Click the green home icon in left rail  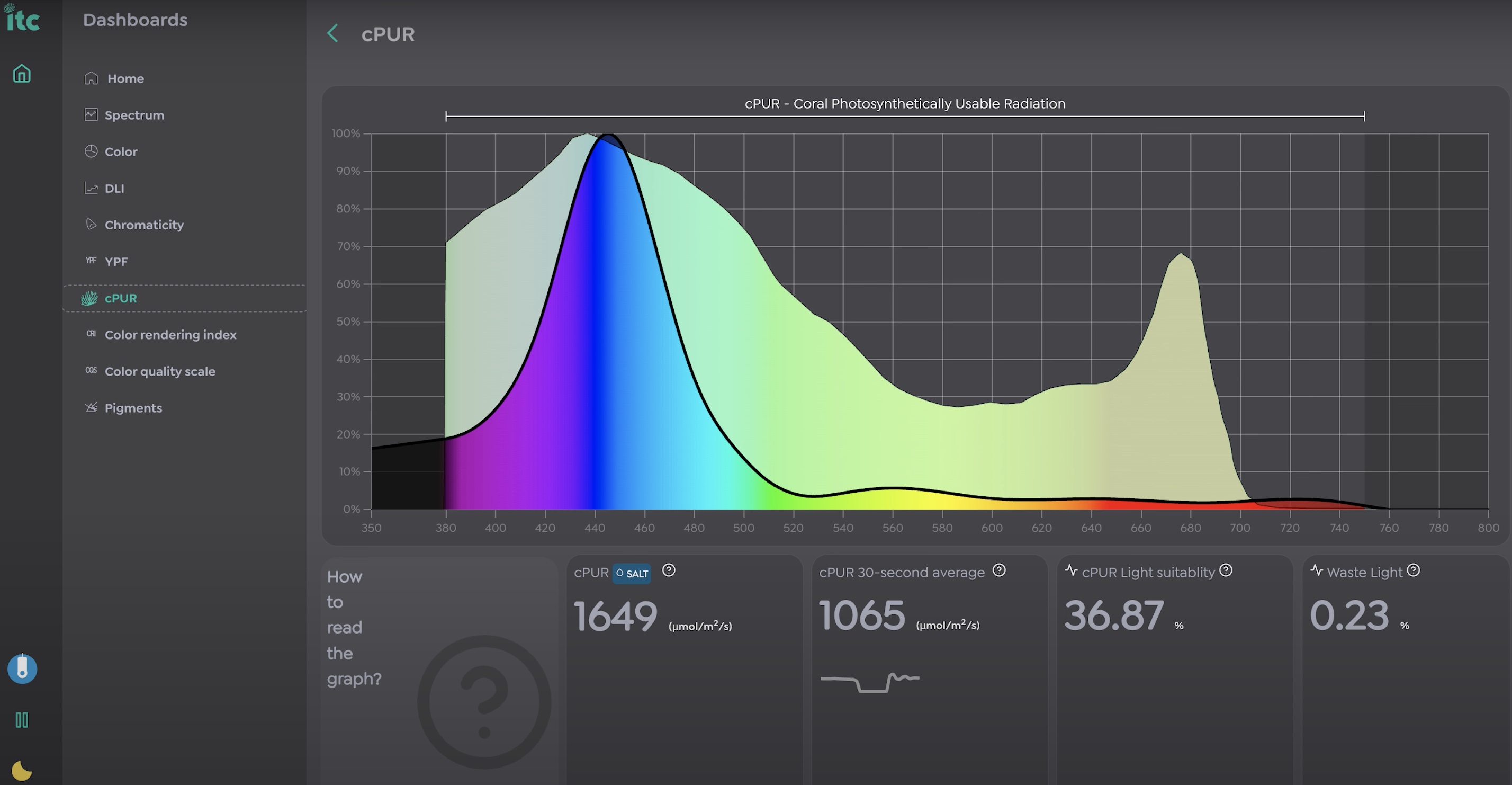pos(22,74)
